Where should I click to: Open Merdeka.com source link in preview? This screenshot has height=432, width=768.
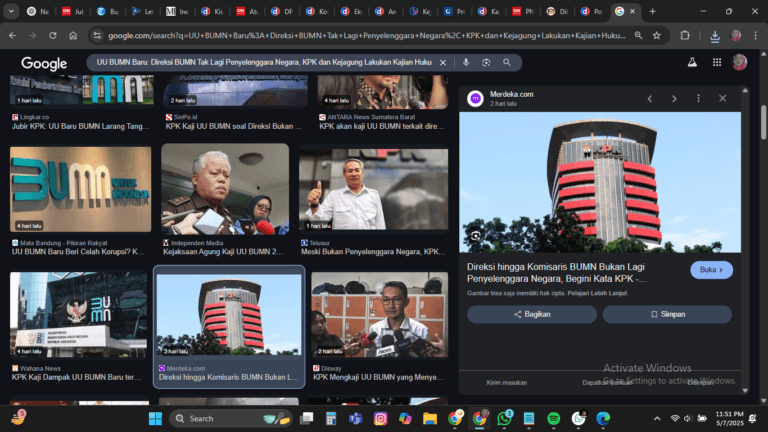click(511, 94)
